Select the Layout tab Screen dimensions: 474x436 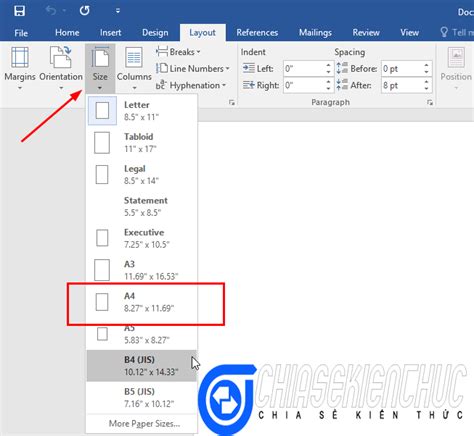(202, 33)
